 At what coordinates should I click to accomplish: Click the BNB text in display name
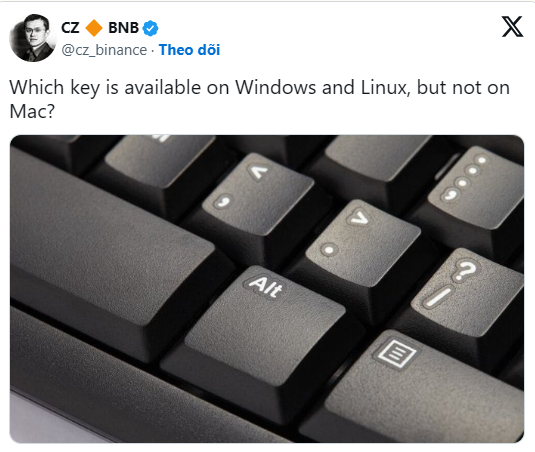pyautogui.click(x=124, y=28)
